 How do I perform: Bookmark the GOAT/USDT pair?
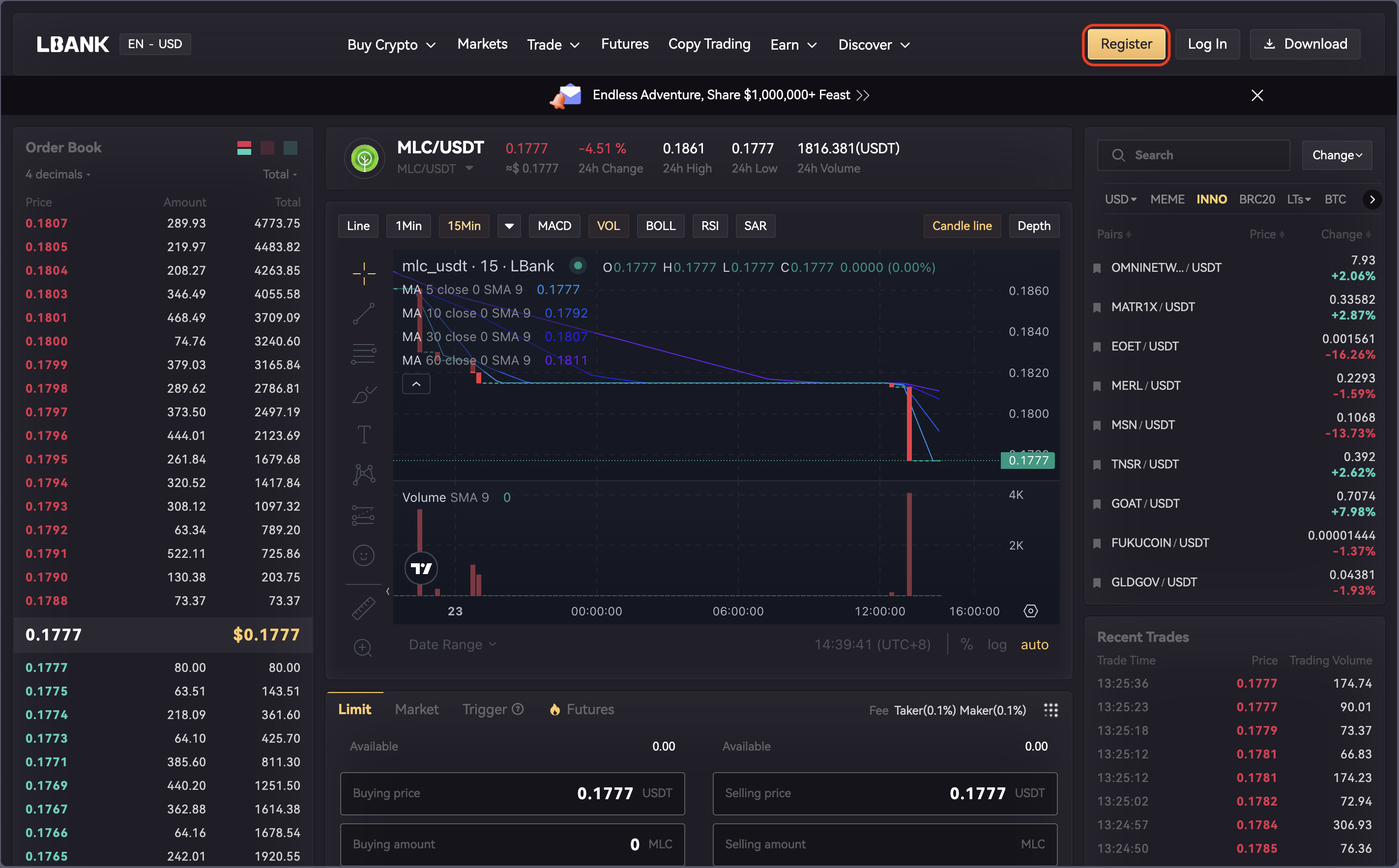(1097, 504)
